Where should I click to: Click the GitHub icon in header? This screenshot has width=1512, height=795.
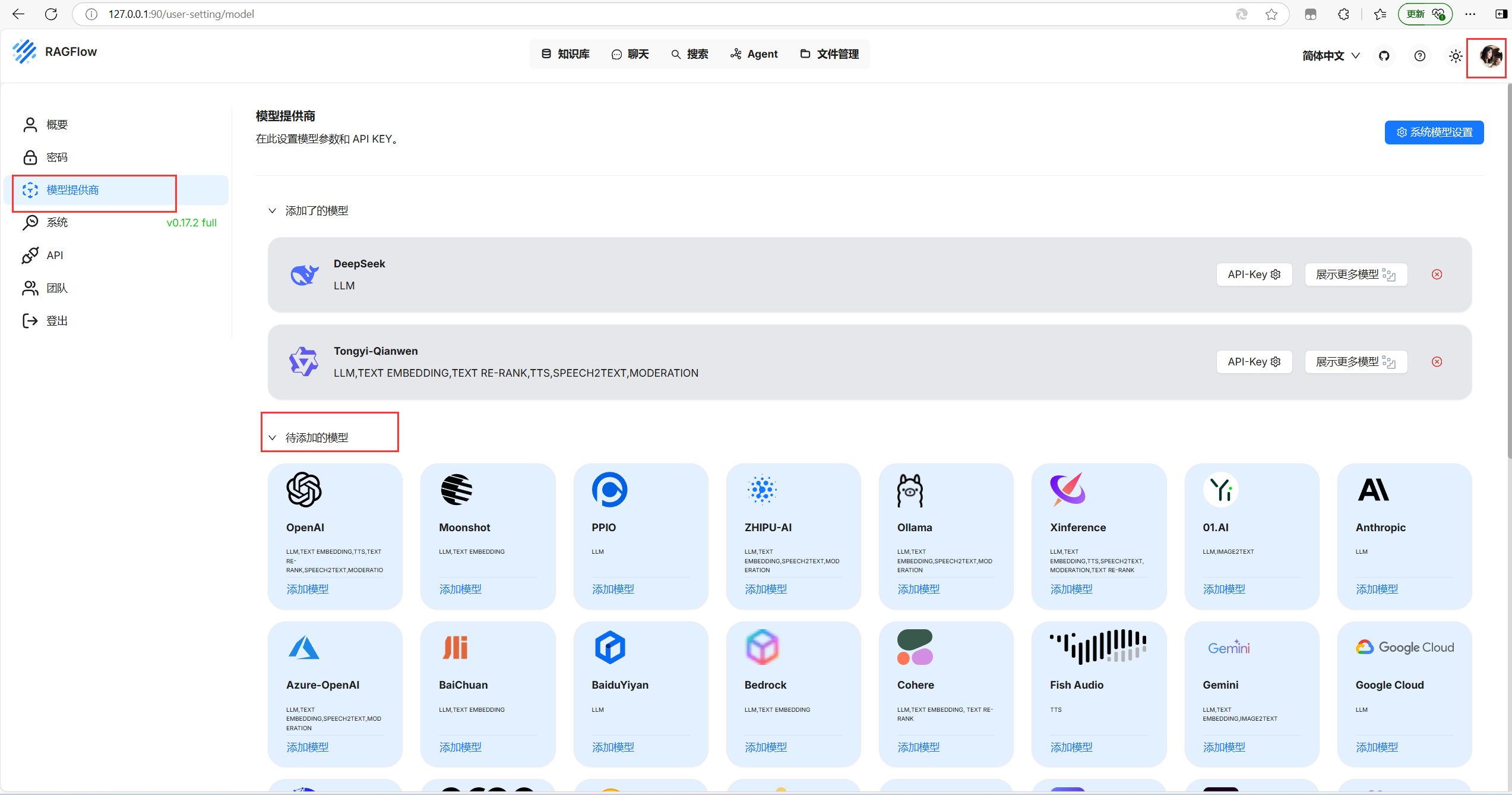[x=1384, y=56]
